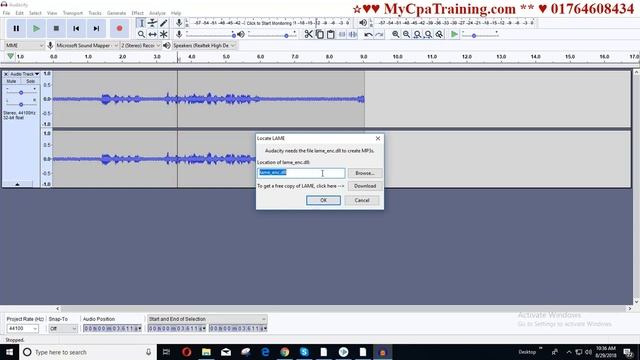Open the Effect menu
The width and height of the screenshot is (640, 360).
click(138, 13)
